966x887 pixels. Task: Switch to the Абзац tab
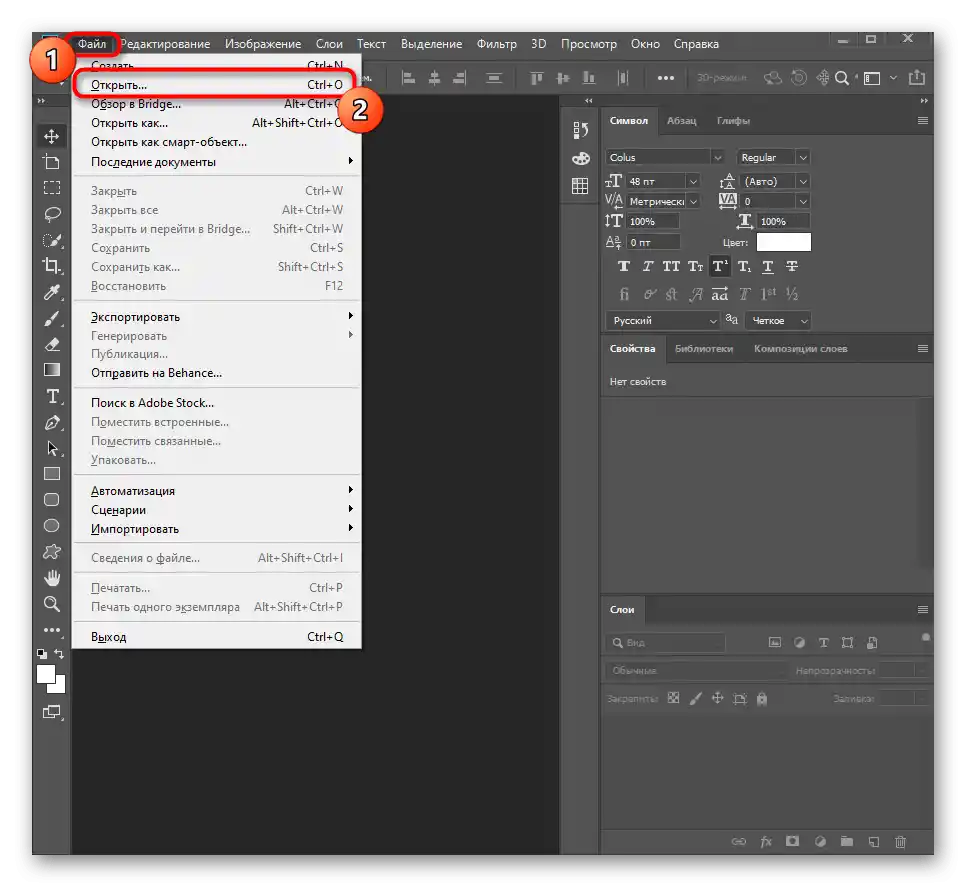[x=682, y=121]
